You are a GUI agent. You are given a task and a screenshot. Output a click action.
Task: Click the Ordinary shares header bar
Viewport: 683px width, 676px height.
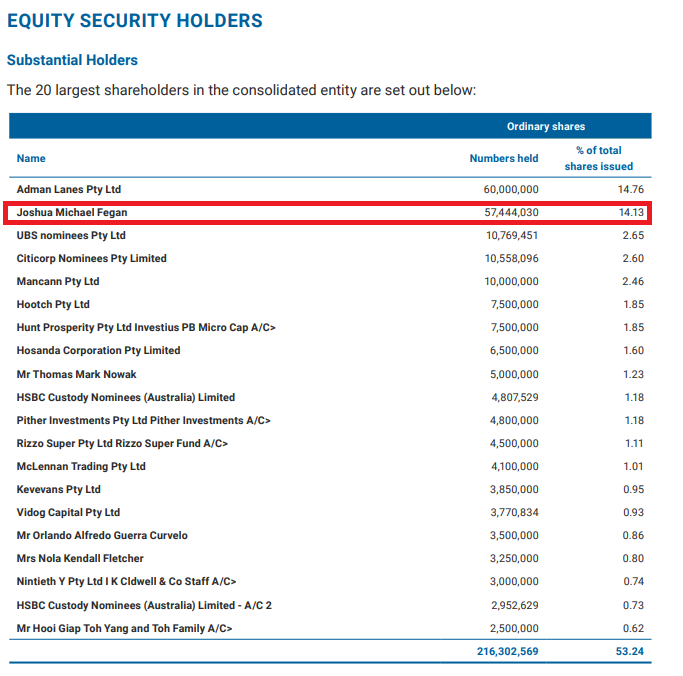tap(330, 126)
